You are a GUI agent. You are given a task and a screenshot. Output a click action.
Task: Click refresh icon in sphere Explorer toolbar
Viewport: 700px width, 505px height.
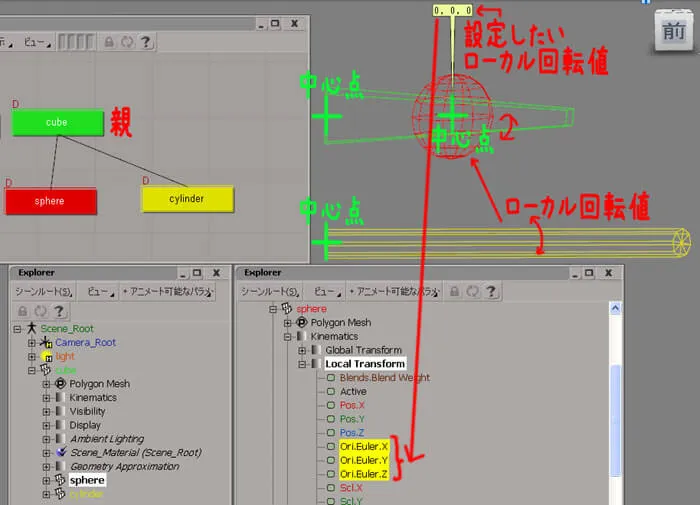(472, 292)
